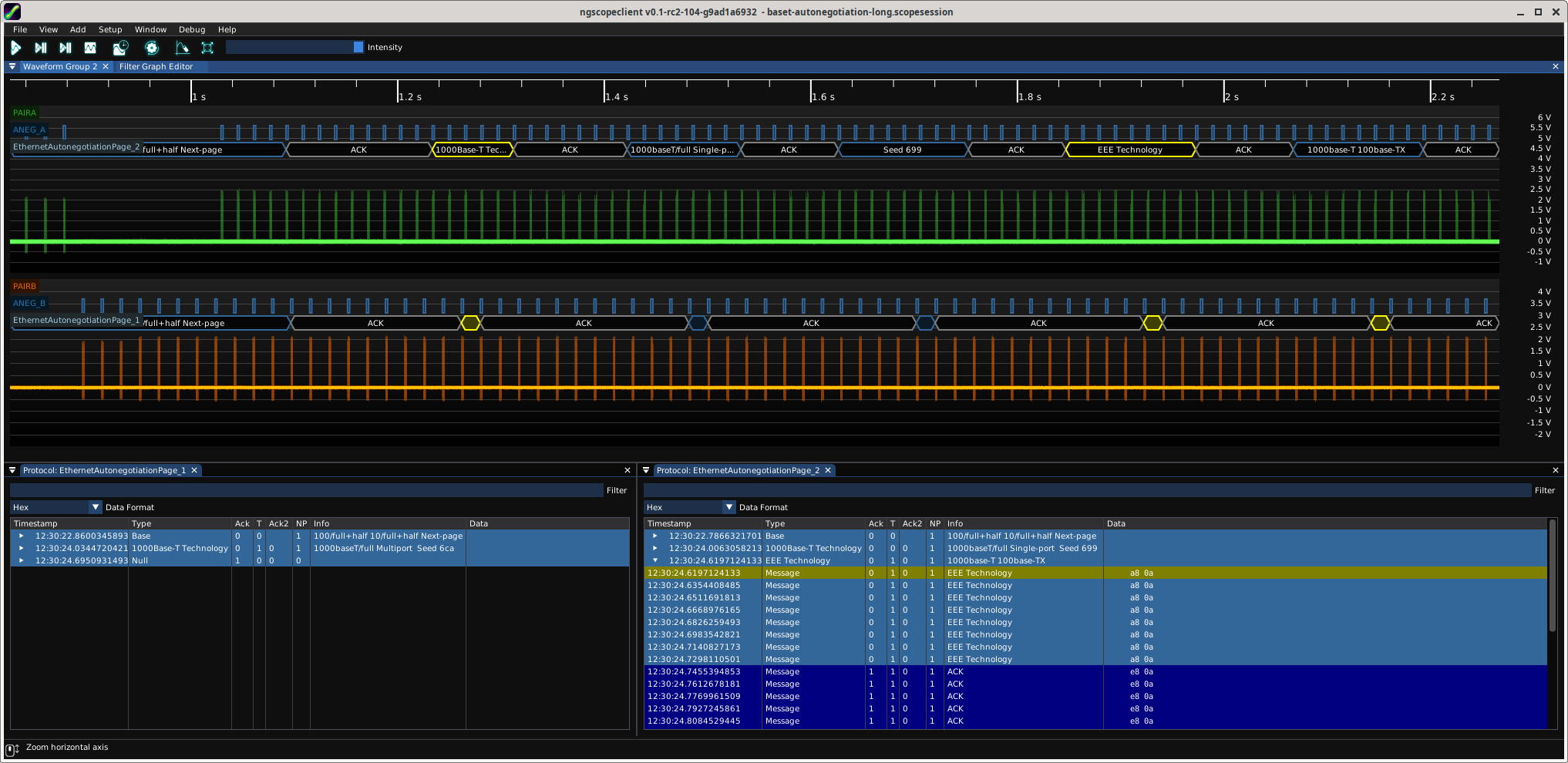Image resolution: width=1568 pixels, height=763 pixels.
Task: Open the Setup menu
Action: [110, 29]
